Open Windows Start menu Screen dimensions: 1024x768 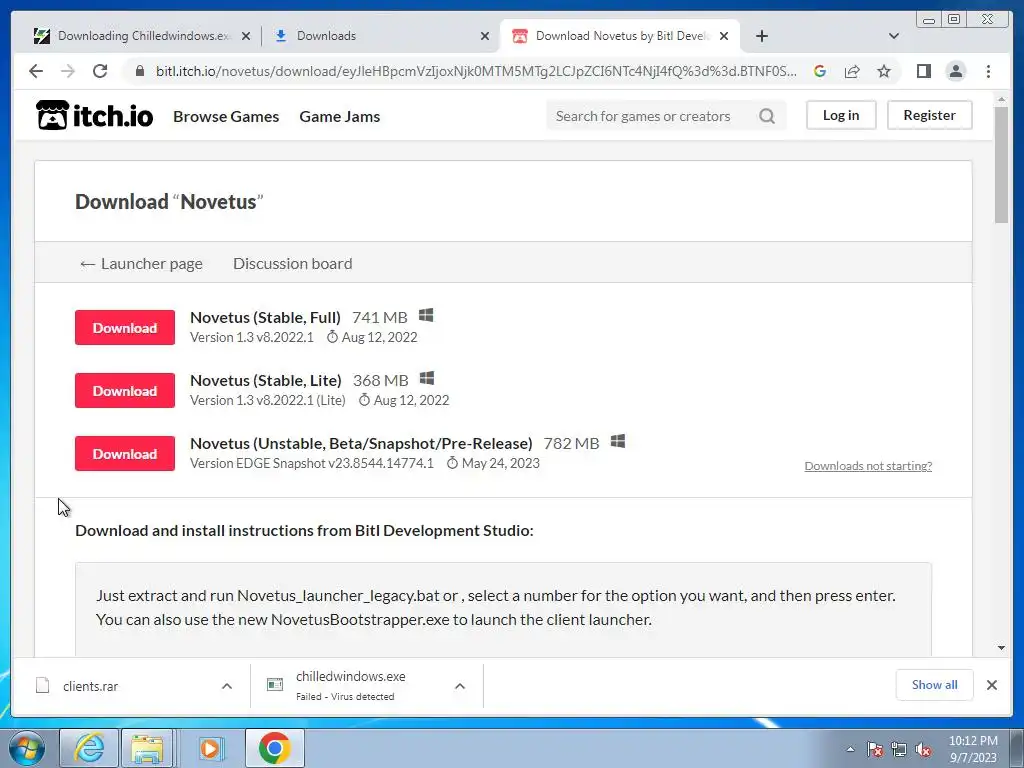27,748
